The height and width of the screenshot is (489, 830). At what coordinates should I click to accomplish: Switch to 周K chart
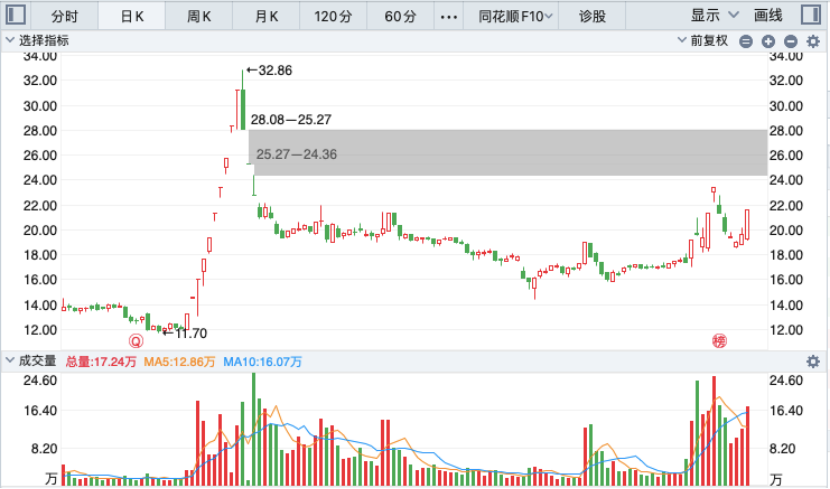coord(199,16)
